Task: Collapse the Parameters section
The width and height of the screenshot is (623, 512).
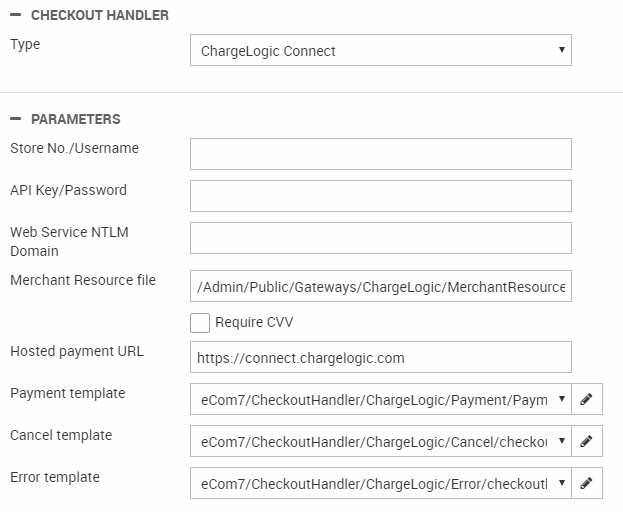Action: point(15,119)
